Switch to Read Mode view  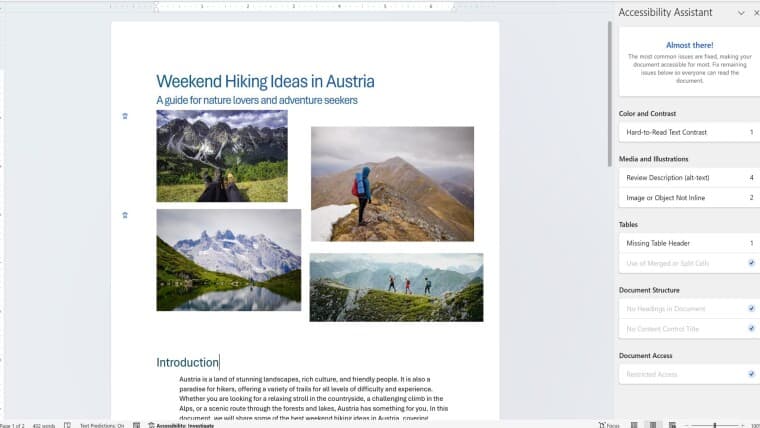634,425
